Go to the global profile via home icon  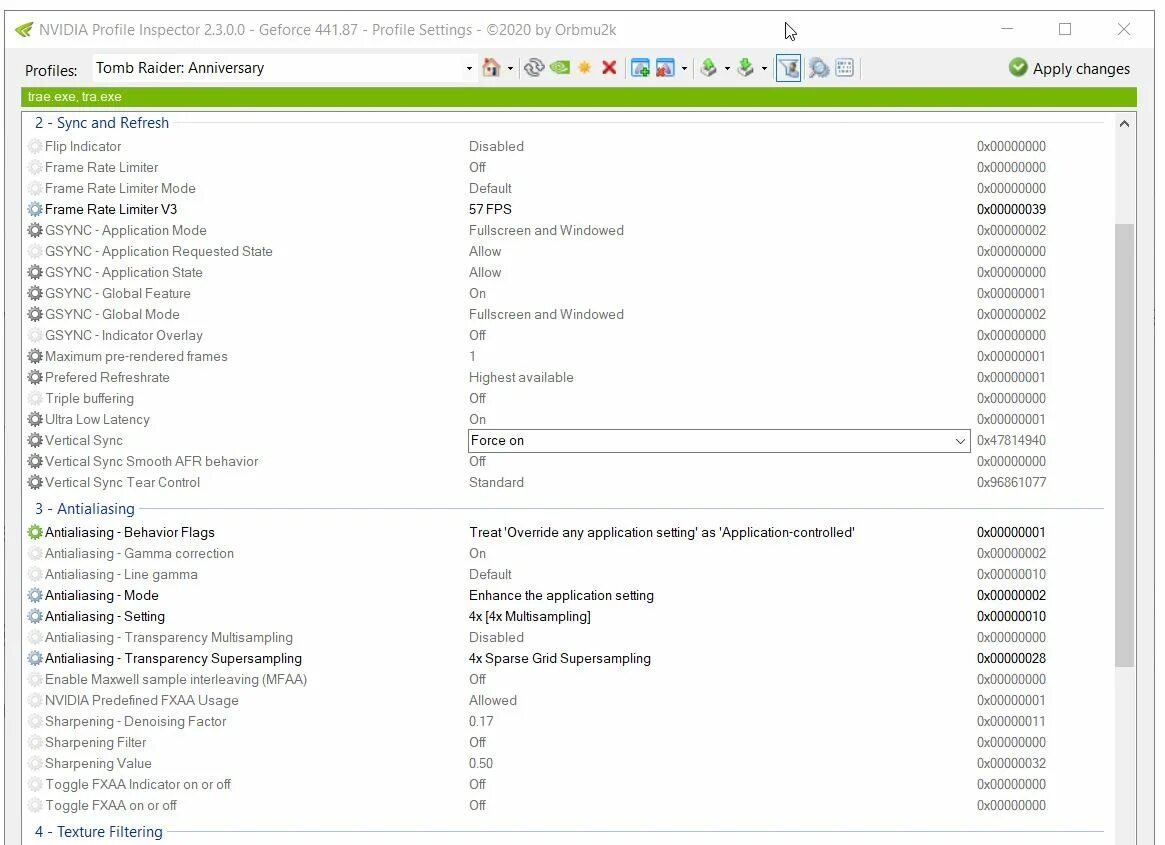(x=490, y=68)
